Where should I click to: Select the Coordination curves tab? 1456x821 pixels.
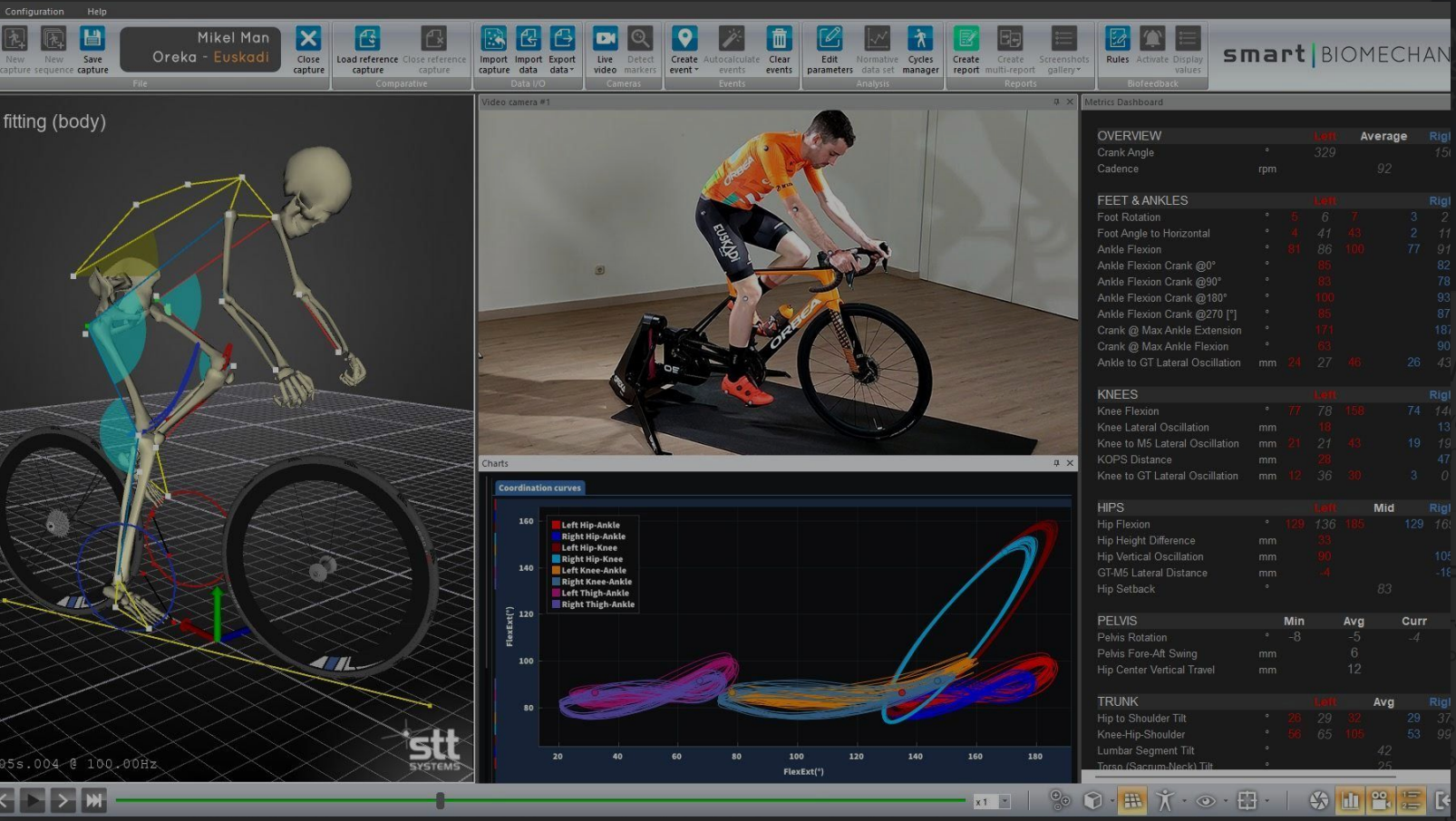click(x=539, y=488)
